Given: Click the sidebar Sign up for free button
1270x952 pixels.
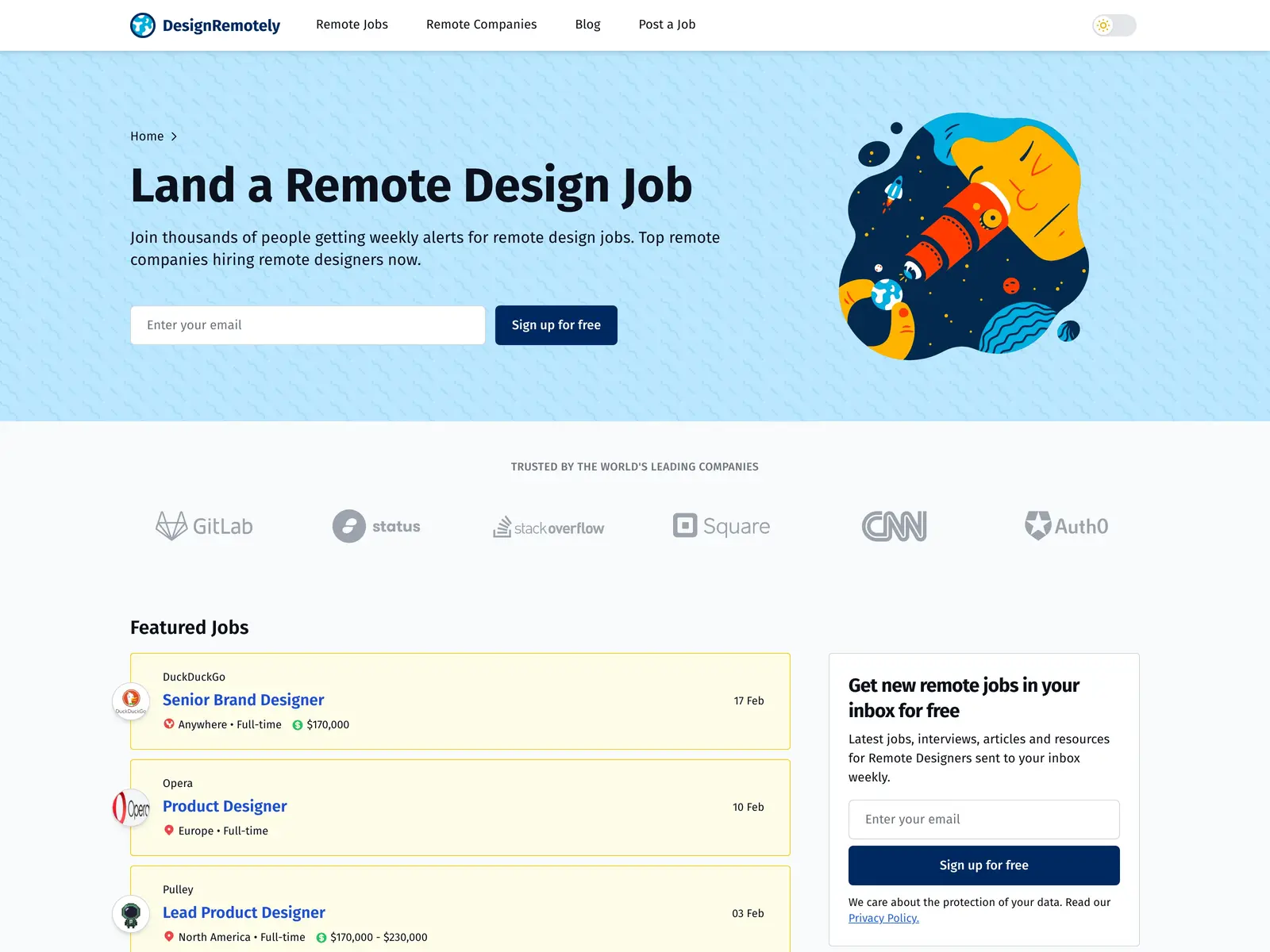Looking at the screenshot, I should [984, 866].
